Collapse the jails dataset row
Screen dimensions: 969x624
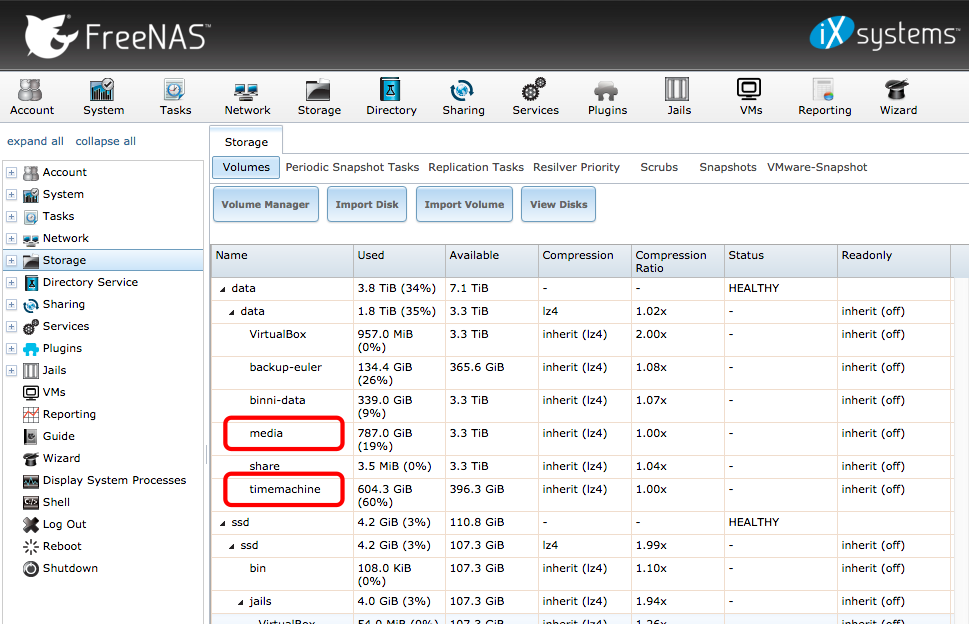click(240, 602)
